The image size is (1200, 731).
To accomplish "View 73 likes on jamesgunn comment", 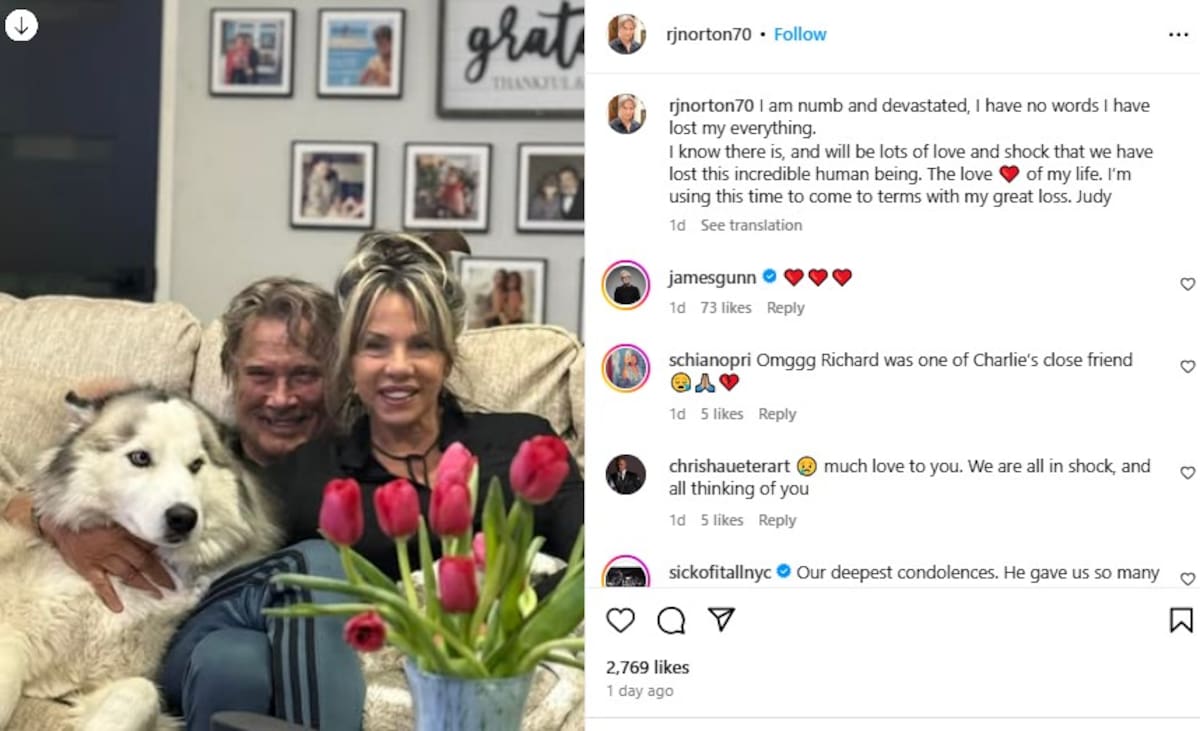I will pos(725,308).
